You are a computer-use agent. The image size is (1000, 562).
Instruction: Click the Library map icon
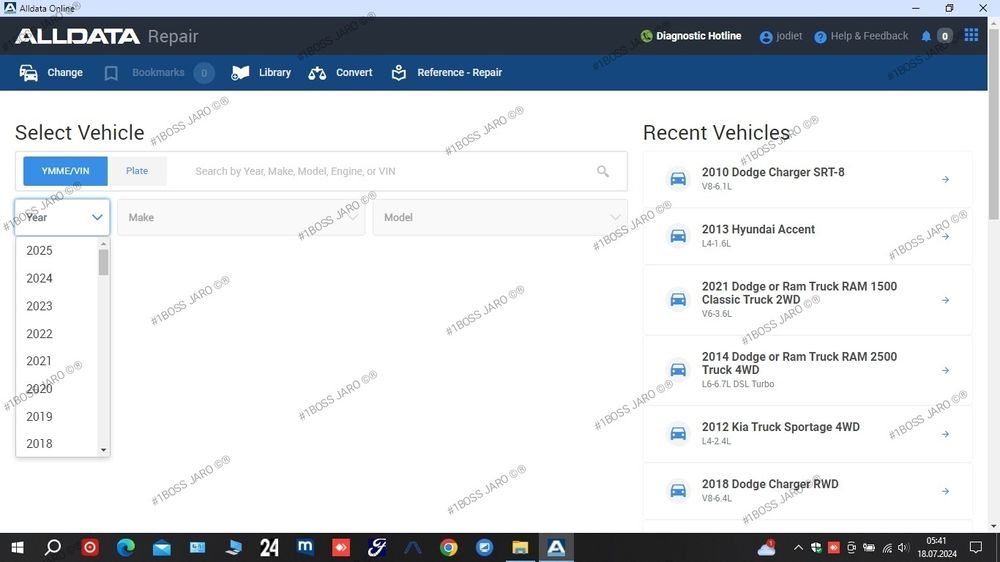coord(240,73)
